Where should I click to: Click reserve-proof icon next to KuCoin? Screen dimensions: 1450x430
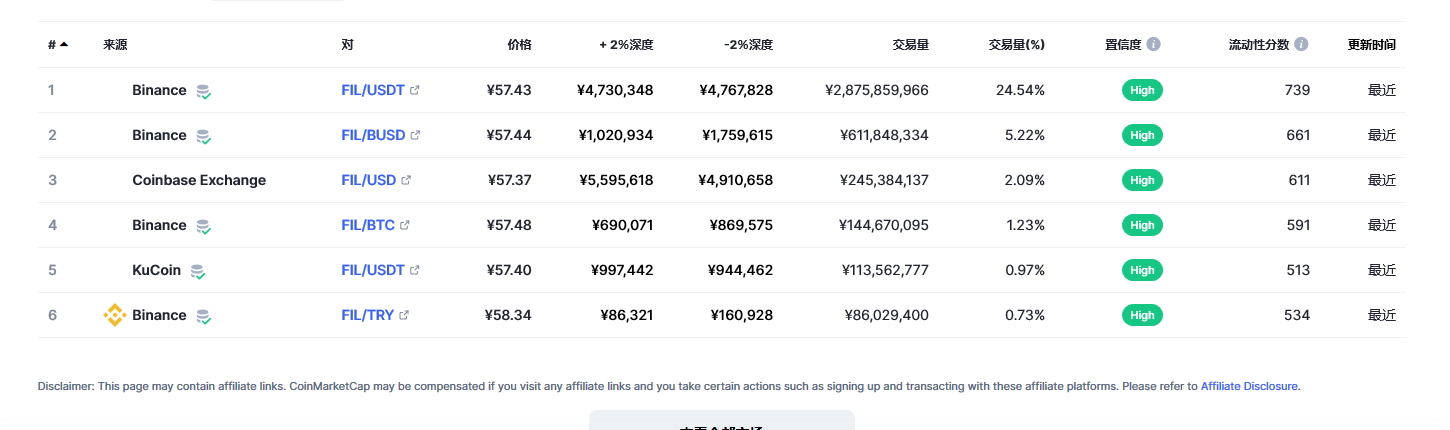pyautogui.click(x=198, y=271)
